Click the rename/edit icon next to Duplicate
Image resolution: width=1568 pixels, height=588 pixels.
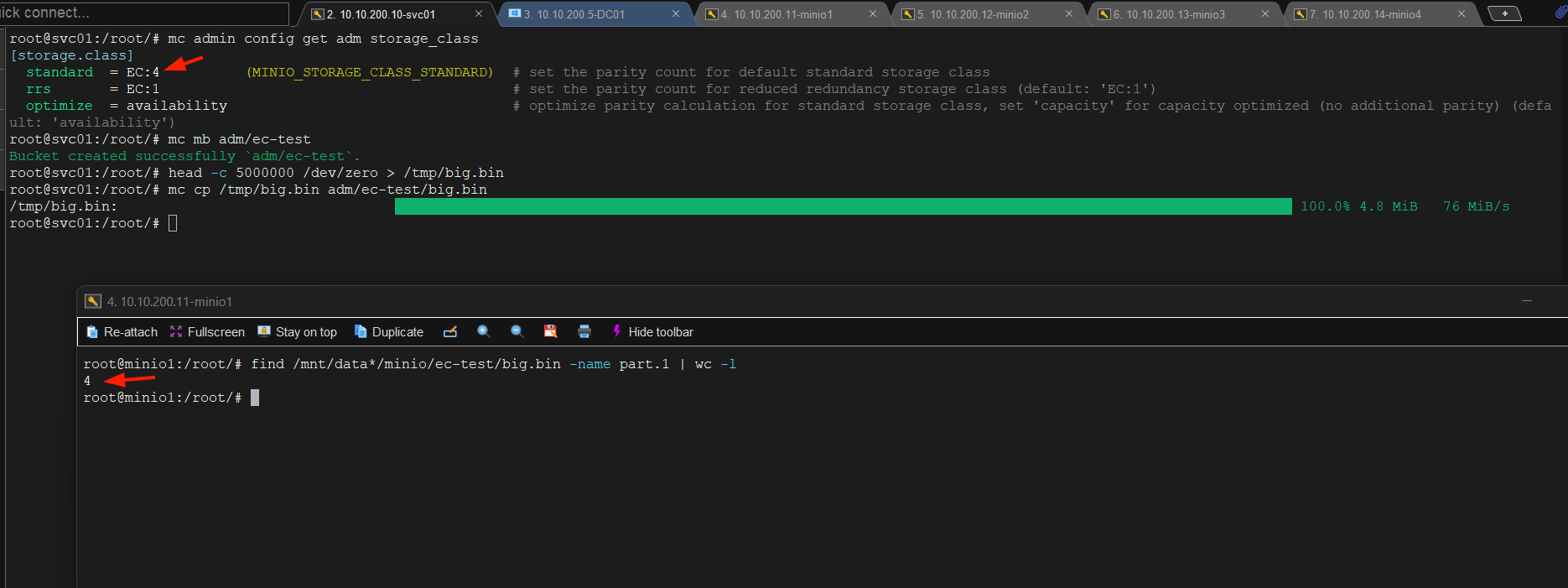(450, 332)
